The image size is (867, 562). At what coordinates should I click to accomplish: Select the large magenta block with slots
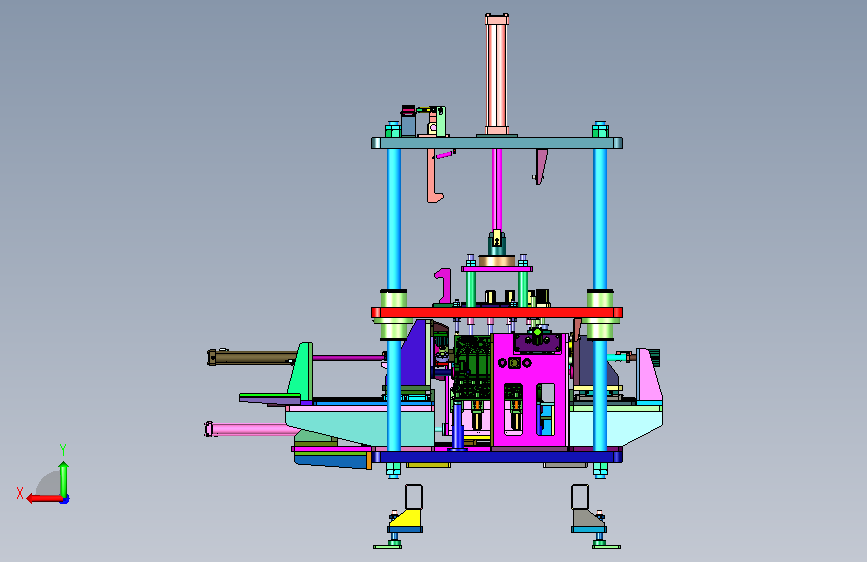pos(530,390)
